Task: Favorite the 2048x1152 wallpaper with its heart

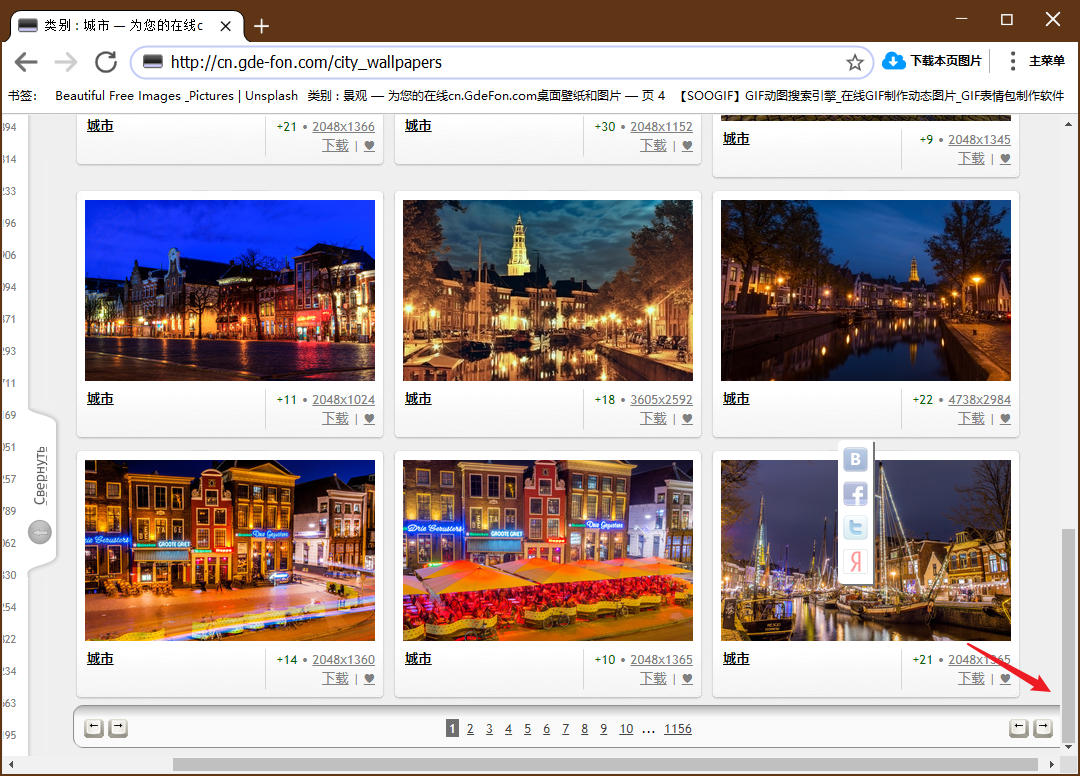Action: [x=687, y=146]
